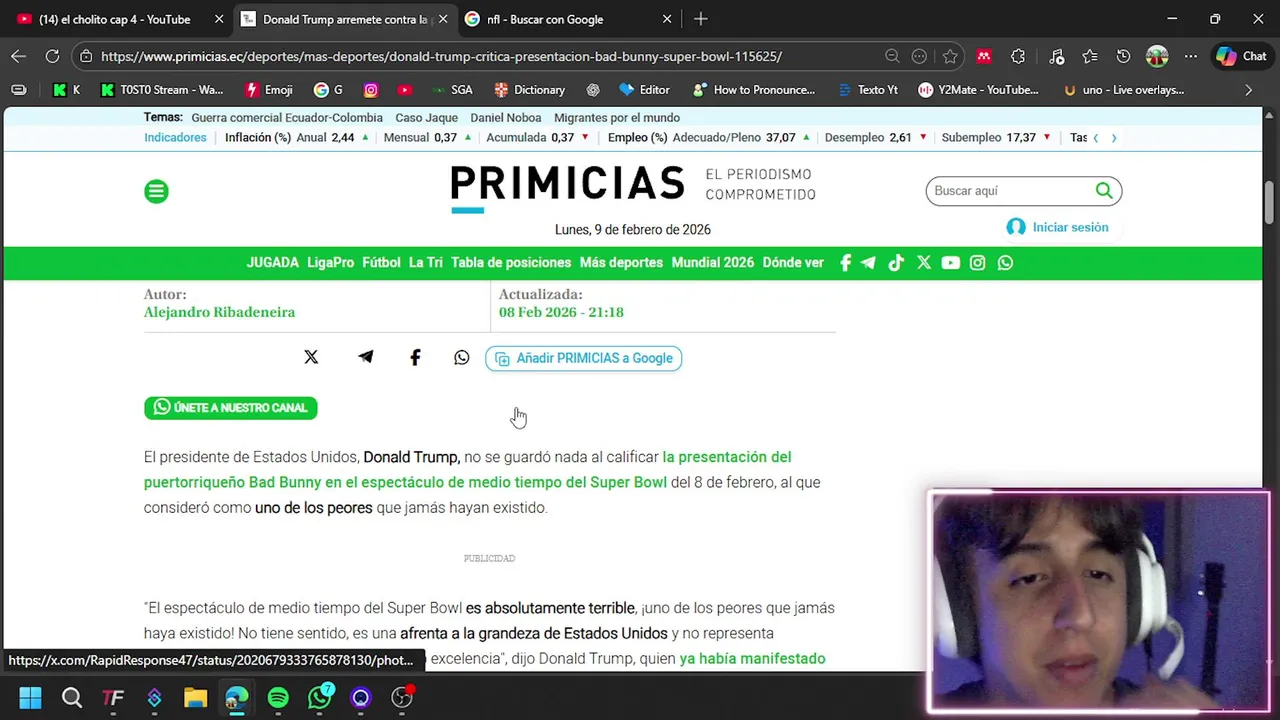Open the Dictionary bookmark
This screenshot has height=720, width=1280.
[x=529, y=90]
